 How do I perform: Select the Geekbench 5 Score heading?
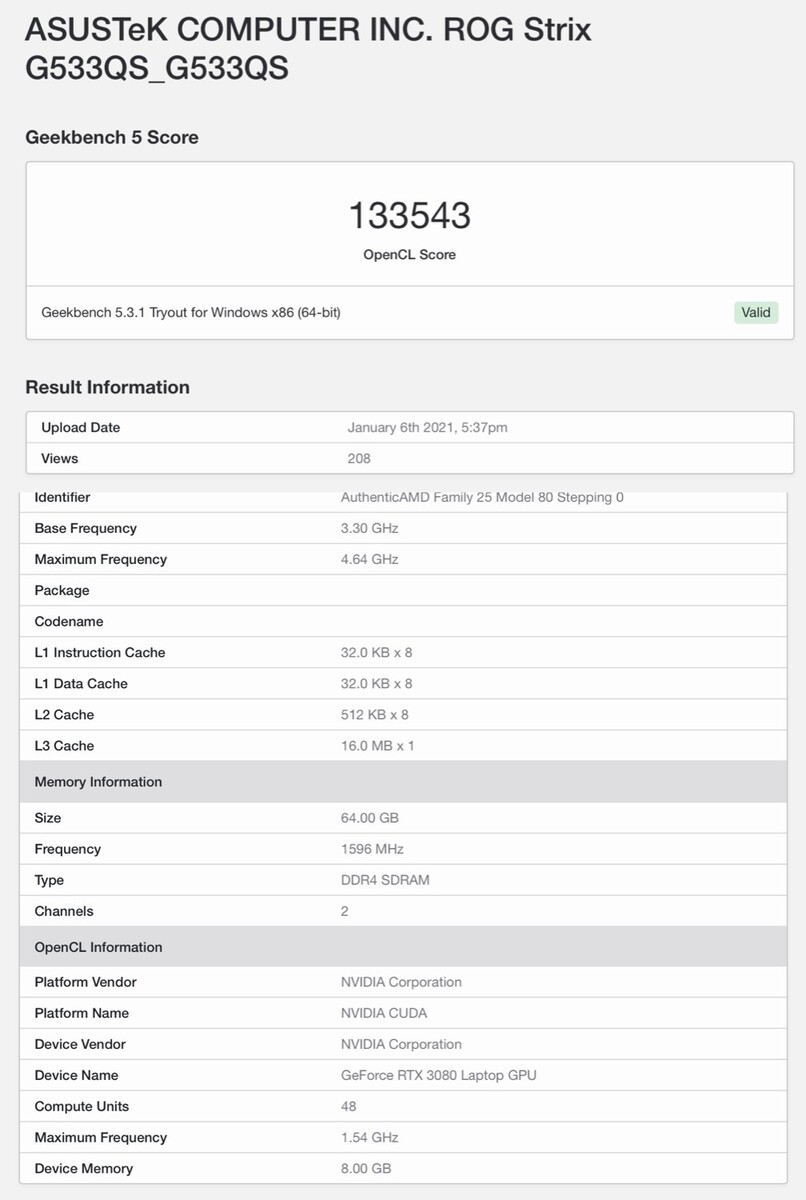click(112, 137)
